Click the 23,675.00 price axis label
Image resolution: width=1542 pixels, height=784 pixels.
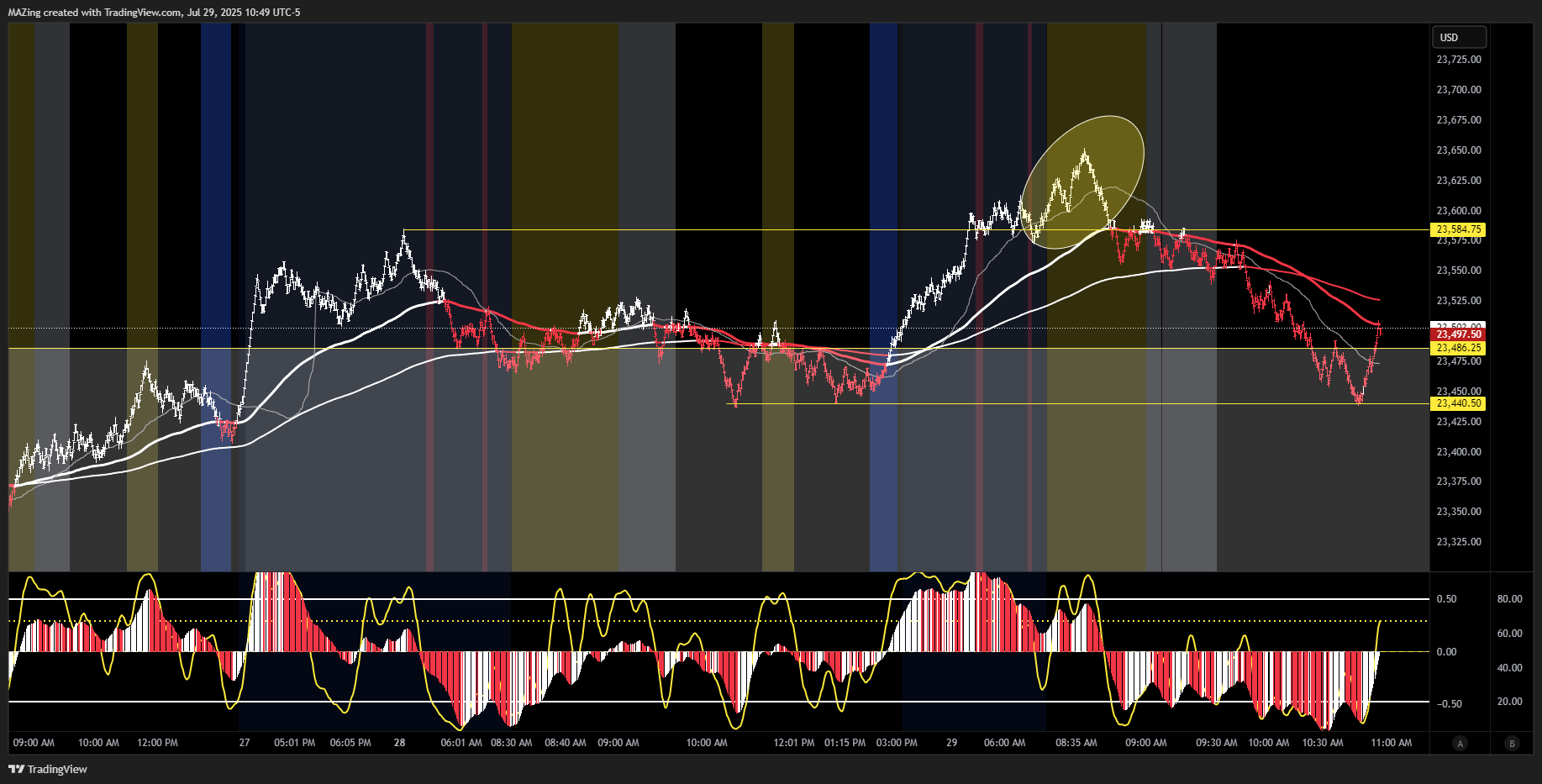(1459, 120)
